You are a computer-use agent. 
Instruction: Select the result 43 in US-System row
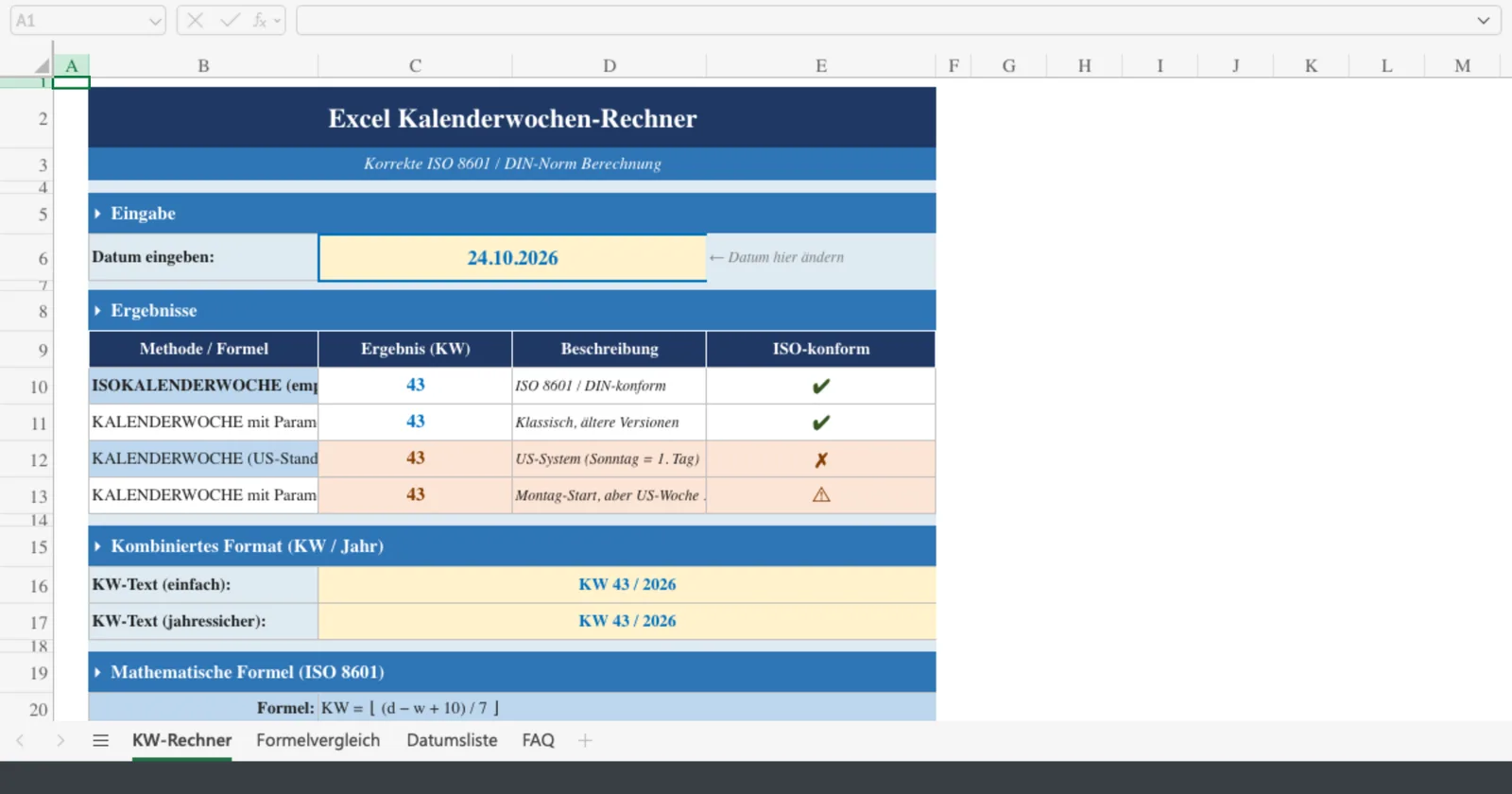click(x=415, y=458)
